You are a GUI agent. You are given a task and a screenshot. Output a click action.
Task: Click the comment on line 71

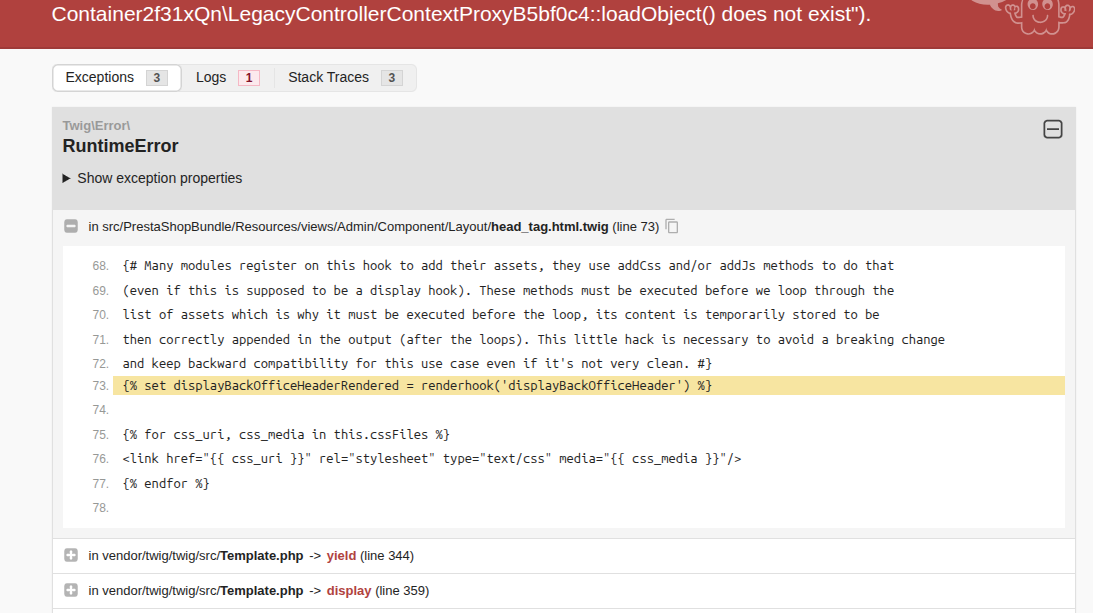tap(534, 340)
